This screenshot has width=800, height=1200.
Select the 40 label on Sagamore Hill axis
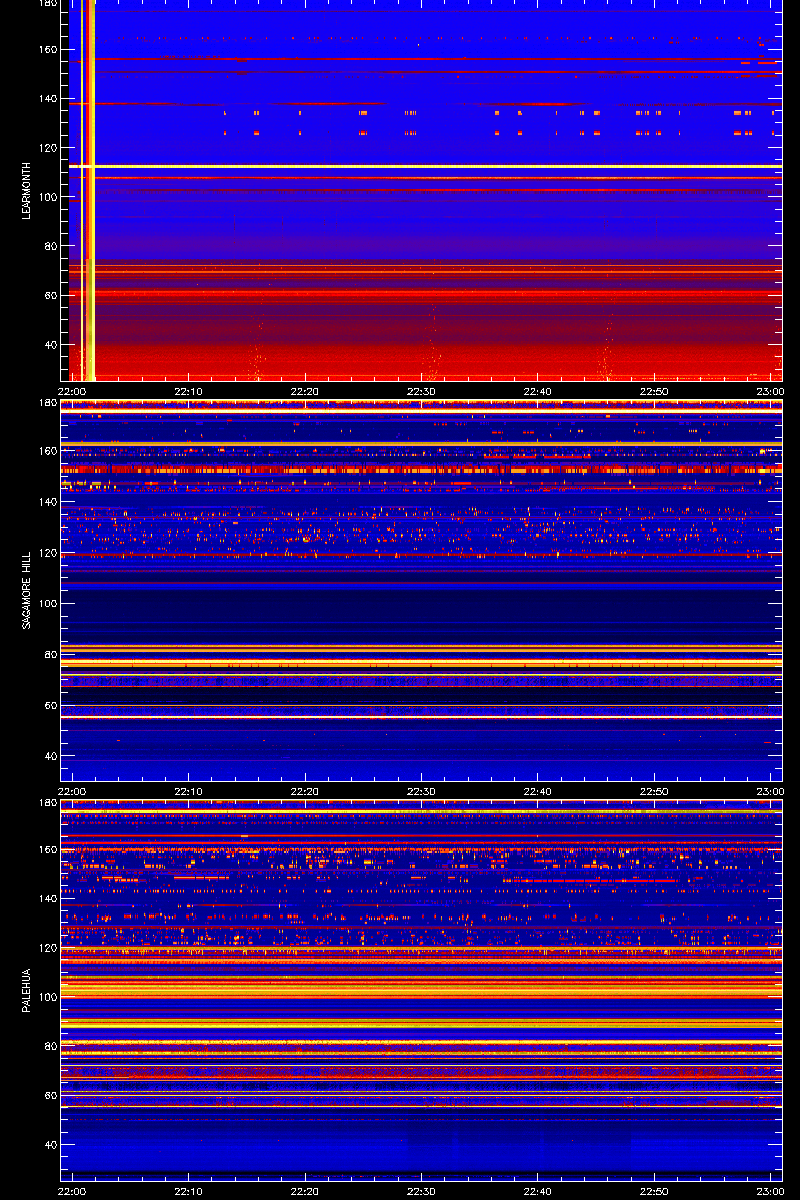52,757
